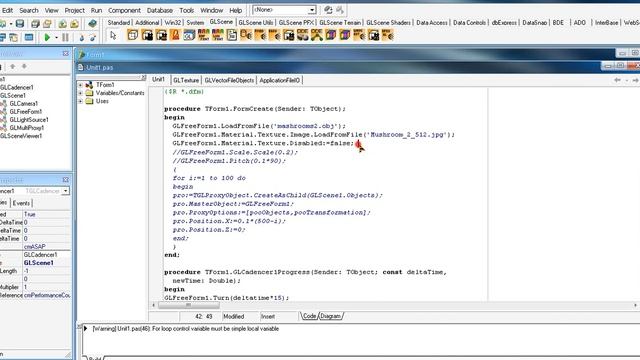The height and width of the screenshot is (360, 640).
Task: Switch to Diagram view tab
Action: point(330,316)
